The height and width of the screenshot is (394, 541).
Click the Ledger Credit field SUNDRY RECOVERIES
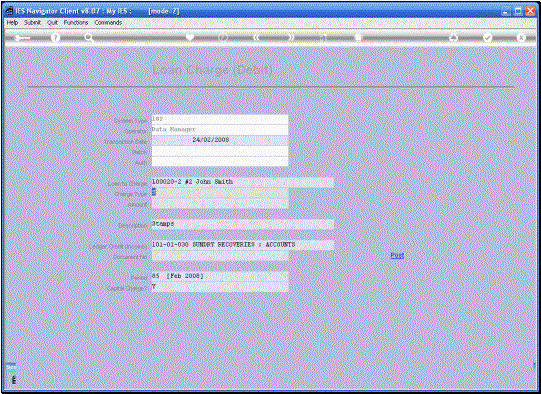(243, 245)
